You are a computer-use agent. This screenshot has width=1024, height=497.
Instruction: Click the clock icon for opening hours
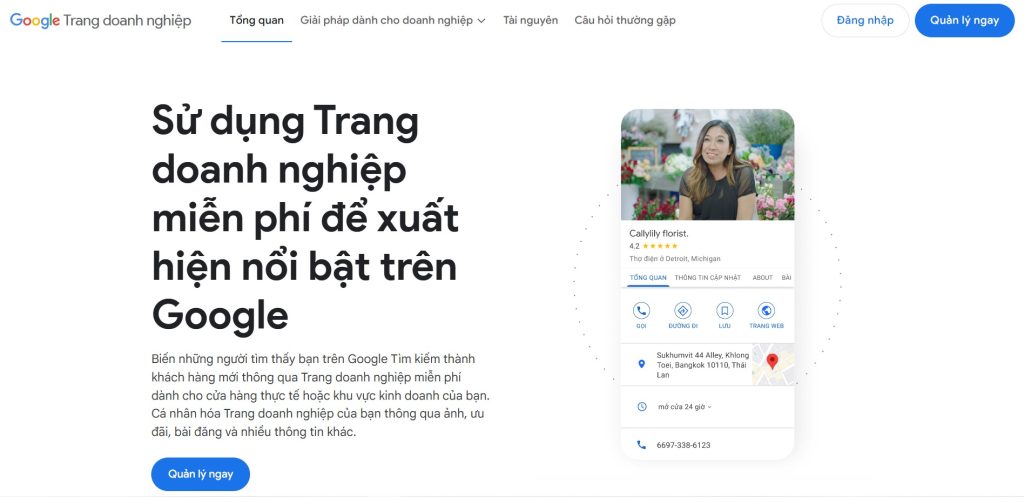tap(641, 406)
